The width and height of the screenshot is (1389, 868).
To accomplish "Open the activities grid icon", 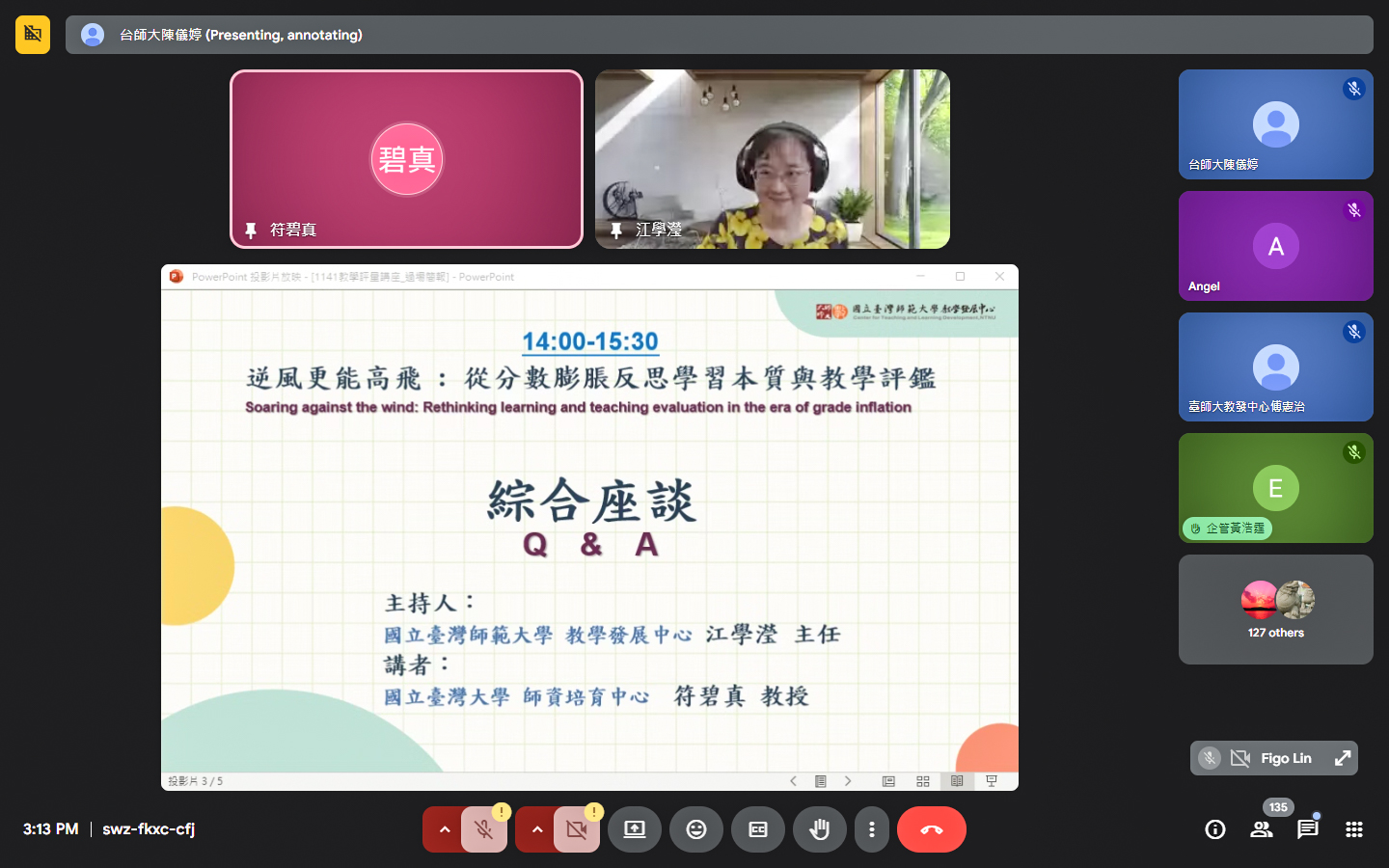I will point(1354,829).
